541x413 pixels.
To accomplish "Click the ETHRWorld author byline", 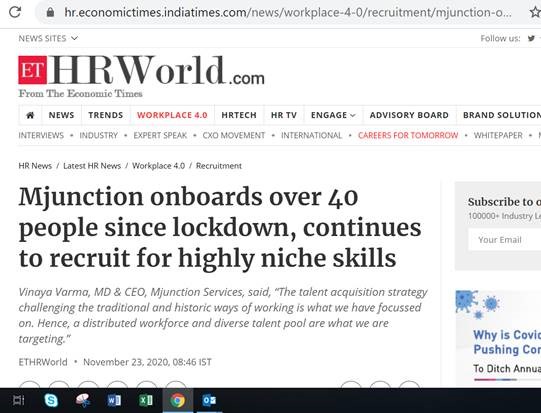I will click(43, 362).
